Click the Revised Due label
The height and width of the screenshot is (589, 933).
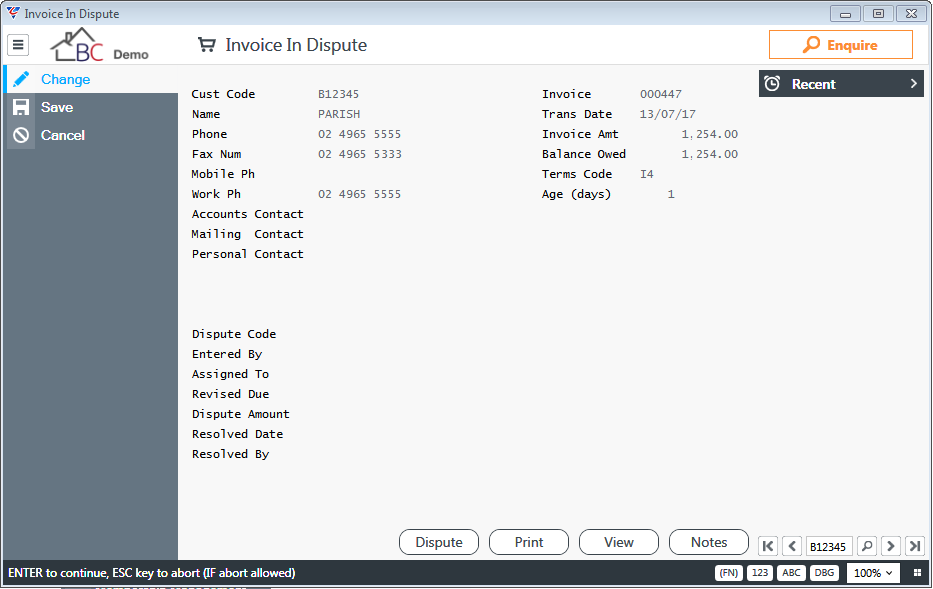pyautogui.click(x=230, y=394)
